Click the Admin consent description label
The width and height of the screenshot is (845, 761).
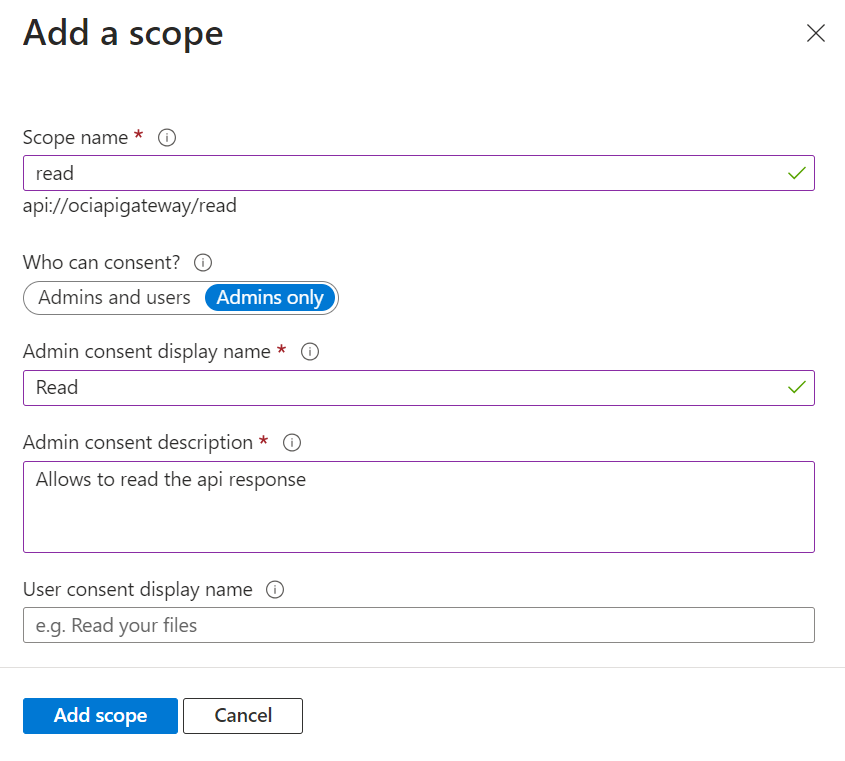point(138,442)
